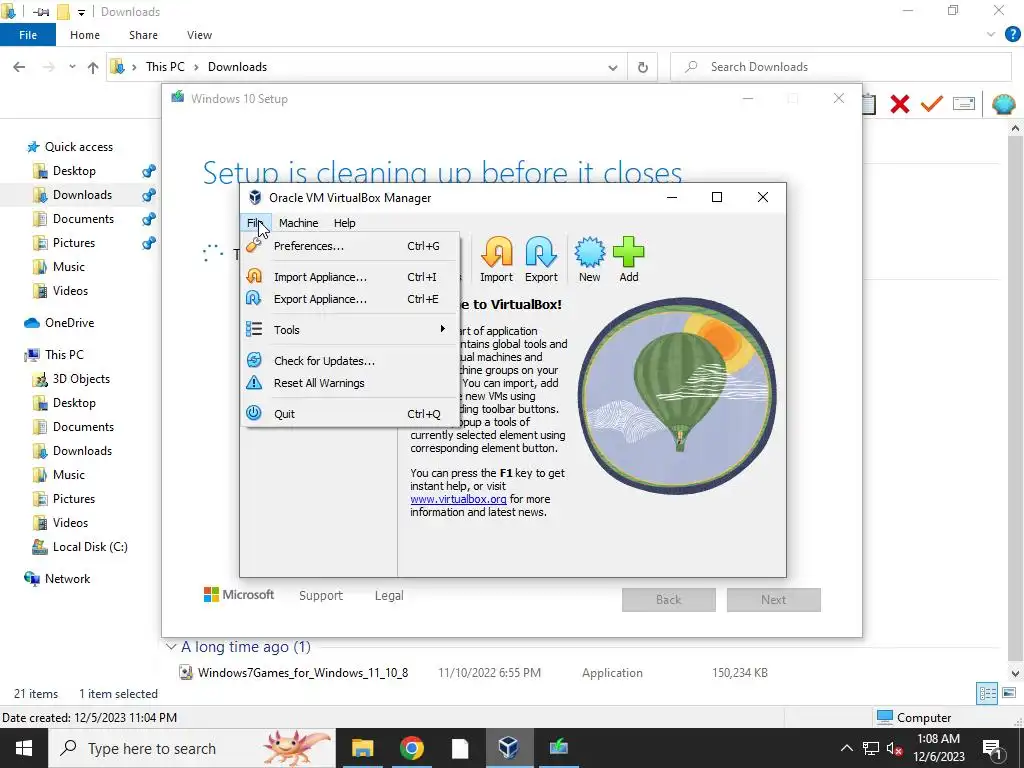Image resolution: width=1024 pixels, height=768 pixels.
Task: Open File Explorer from taskbar
Action: click(362, 748)
